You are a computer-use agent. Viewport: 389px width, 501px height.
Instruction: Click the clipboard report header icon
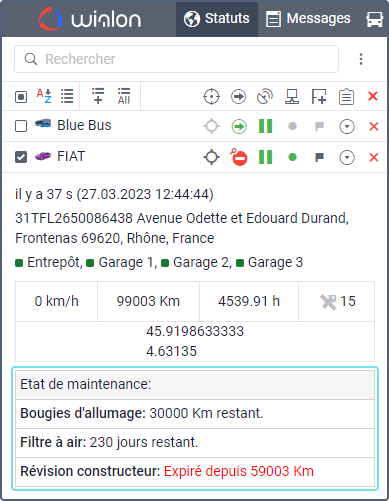pyautogui.click(x=346, y=97)
